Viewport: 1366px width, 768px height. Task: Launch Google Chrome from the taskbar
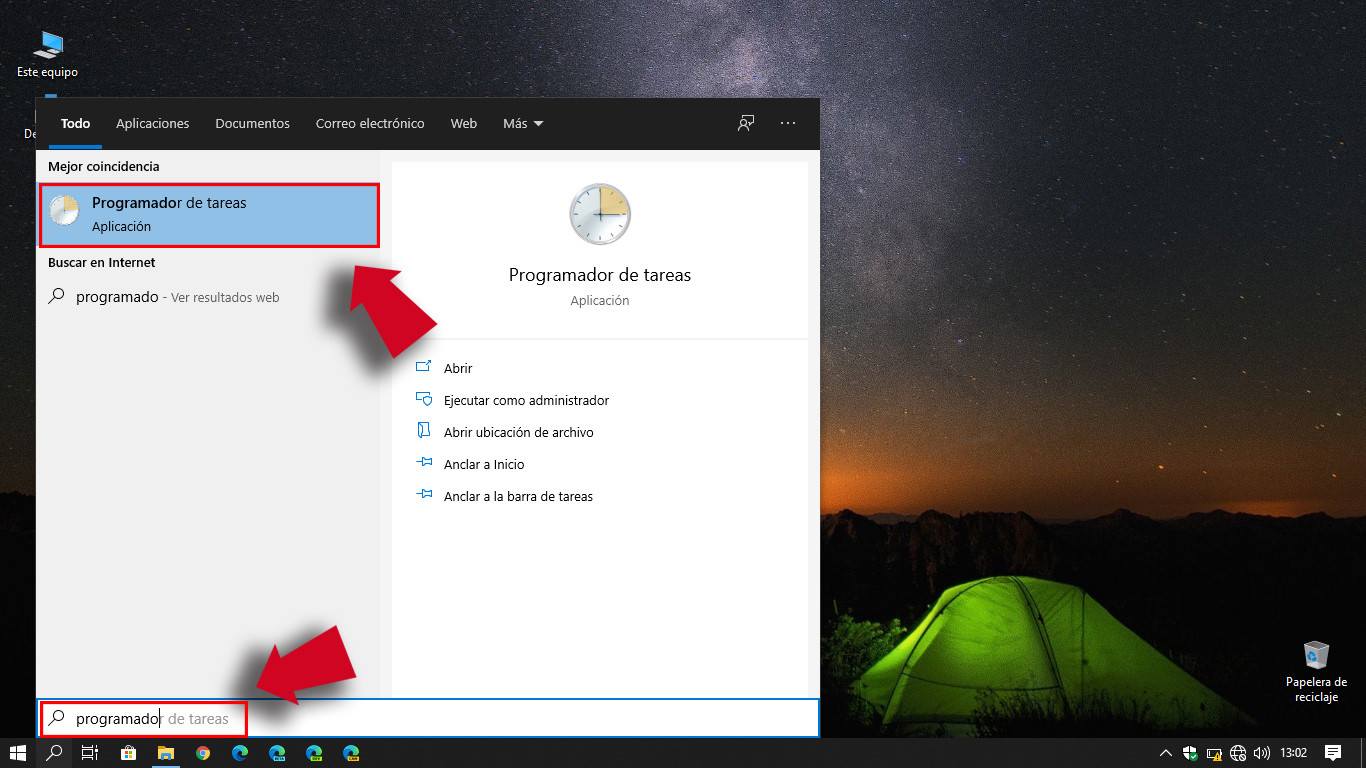[203, 753]
